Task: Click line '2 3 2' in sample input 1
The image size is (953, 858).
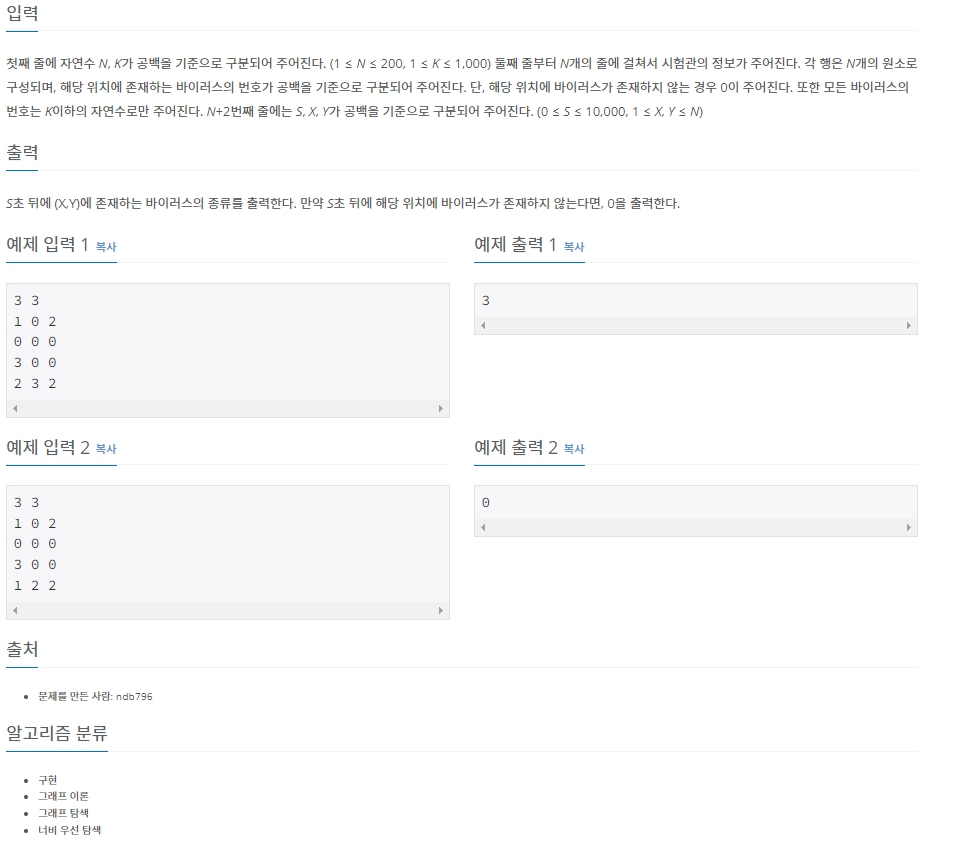Action: (x=35, y=383)
